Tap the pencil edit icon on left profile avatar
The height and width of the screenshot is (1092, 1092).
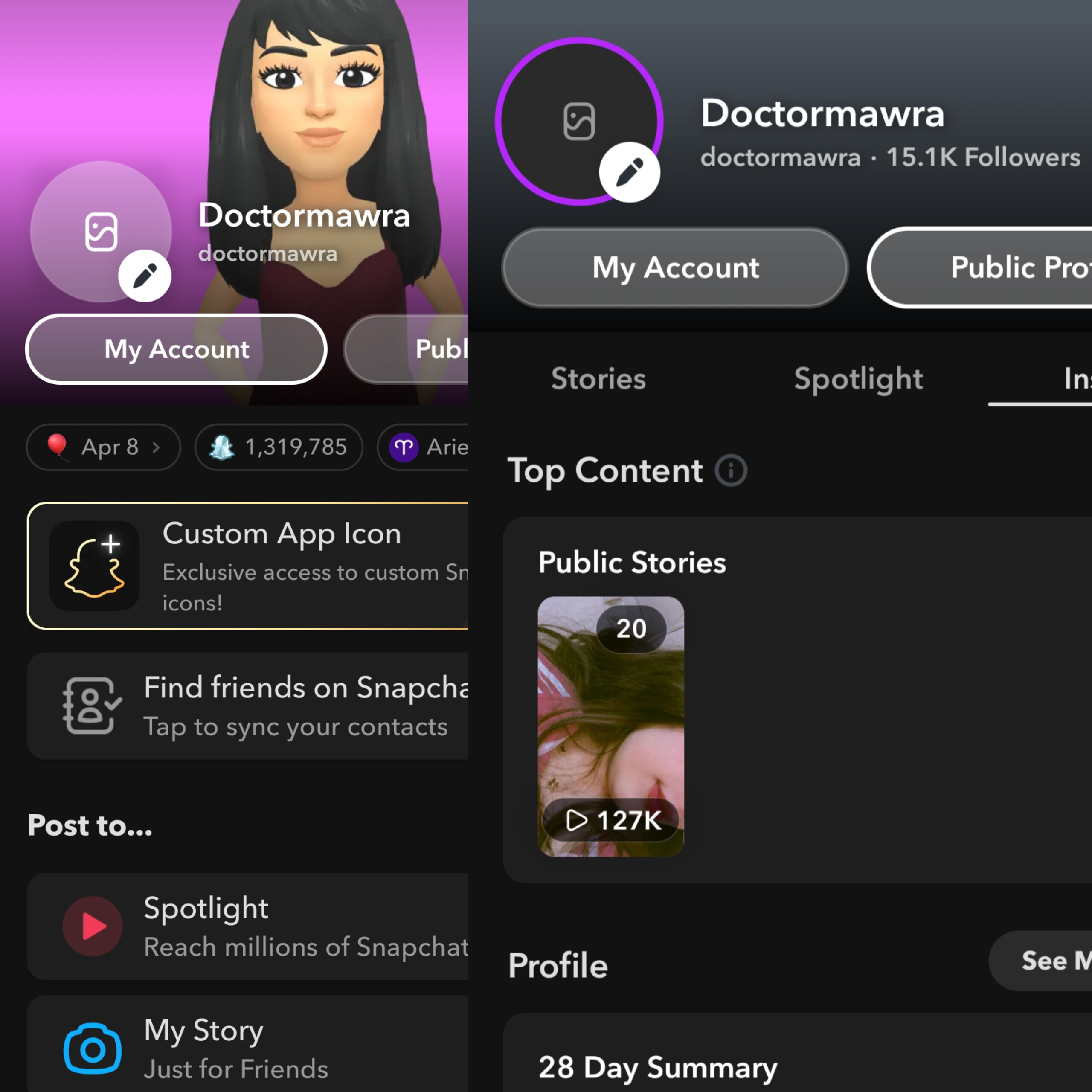tap(145, 276)
